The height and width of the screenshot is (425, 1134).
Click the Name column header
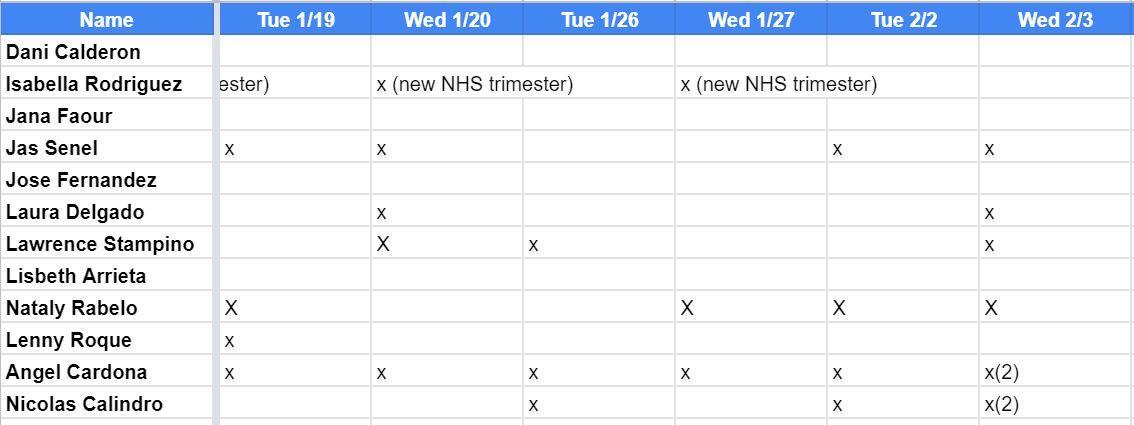106,20
